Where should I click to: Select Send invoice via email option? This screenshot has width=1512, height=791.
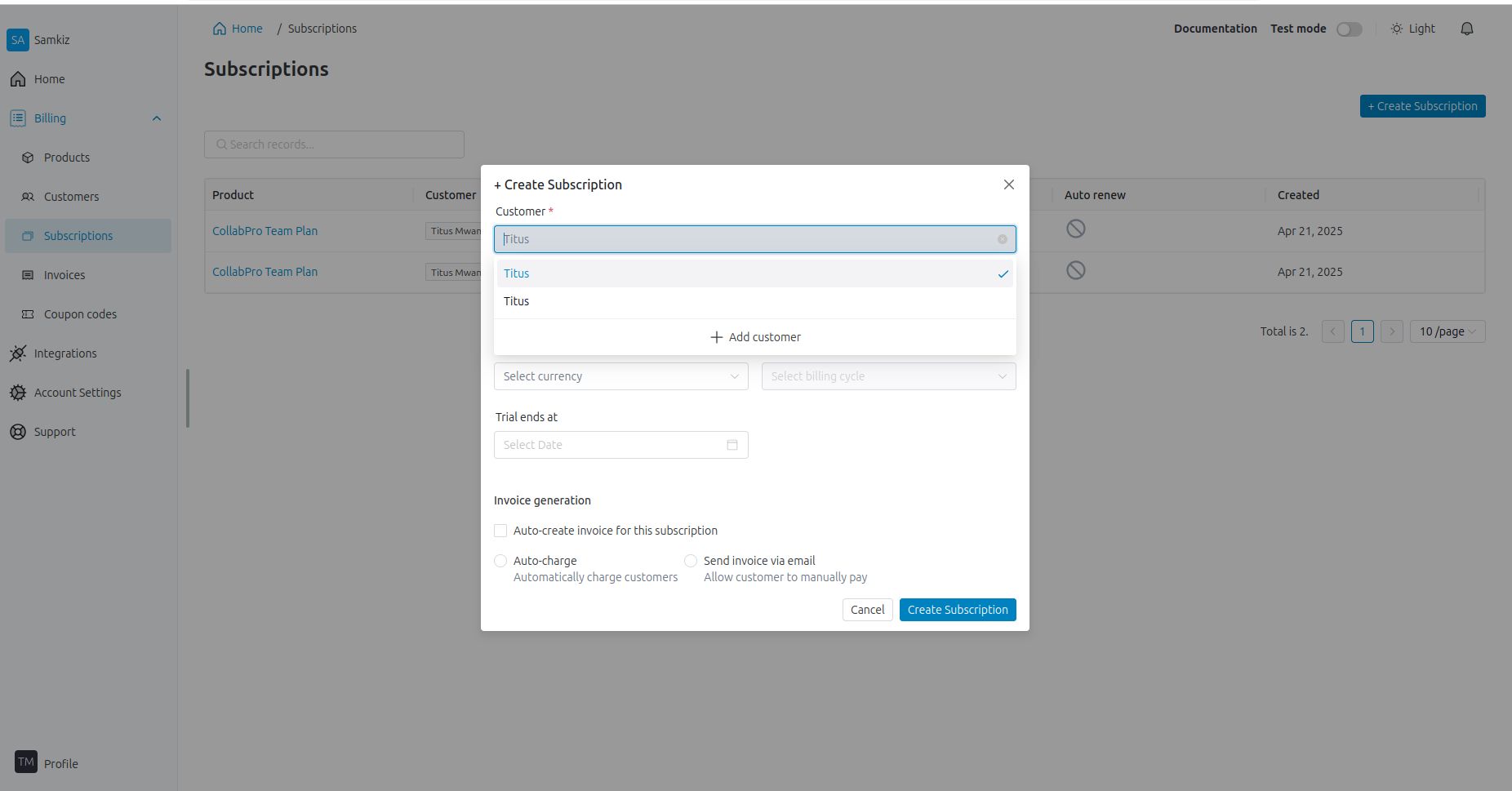tap(691, 561)
